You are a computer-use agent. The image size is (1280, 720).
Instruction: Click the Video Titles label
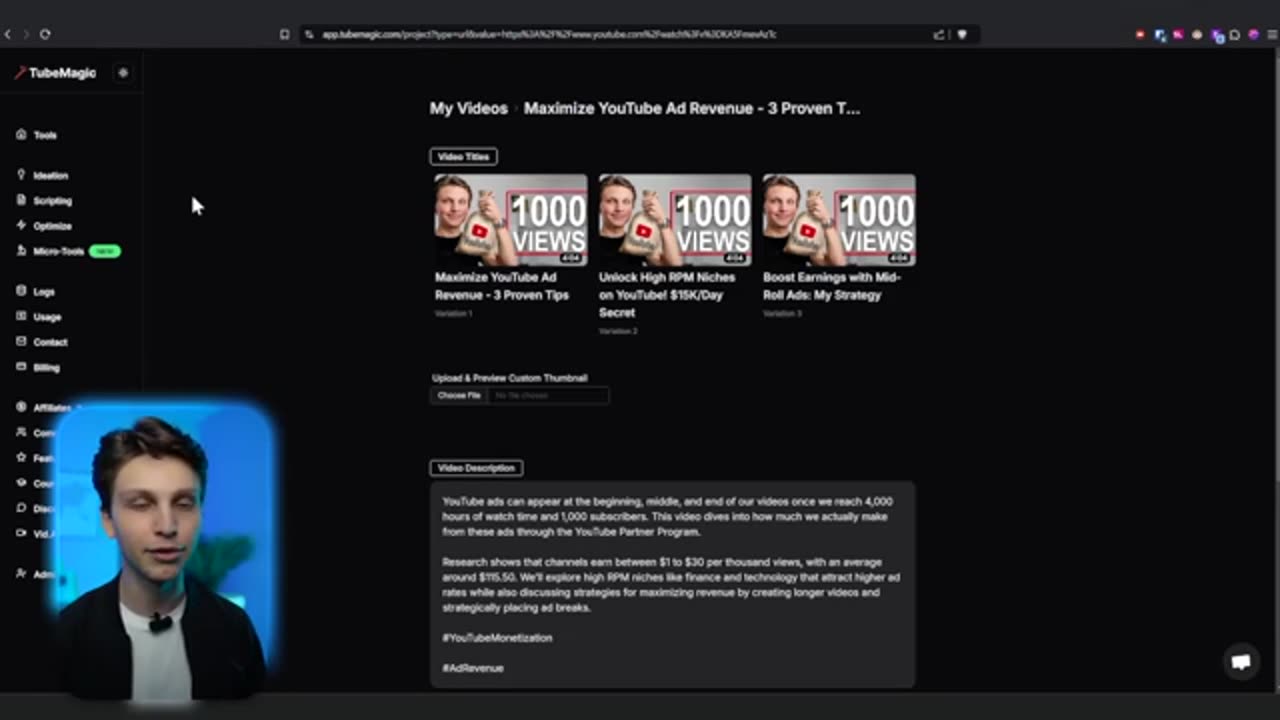click(x=464, y=156)
